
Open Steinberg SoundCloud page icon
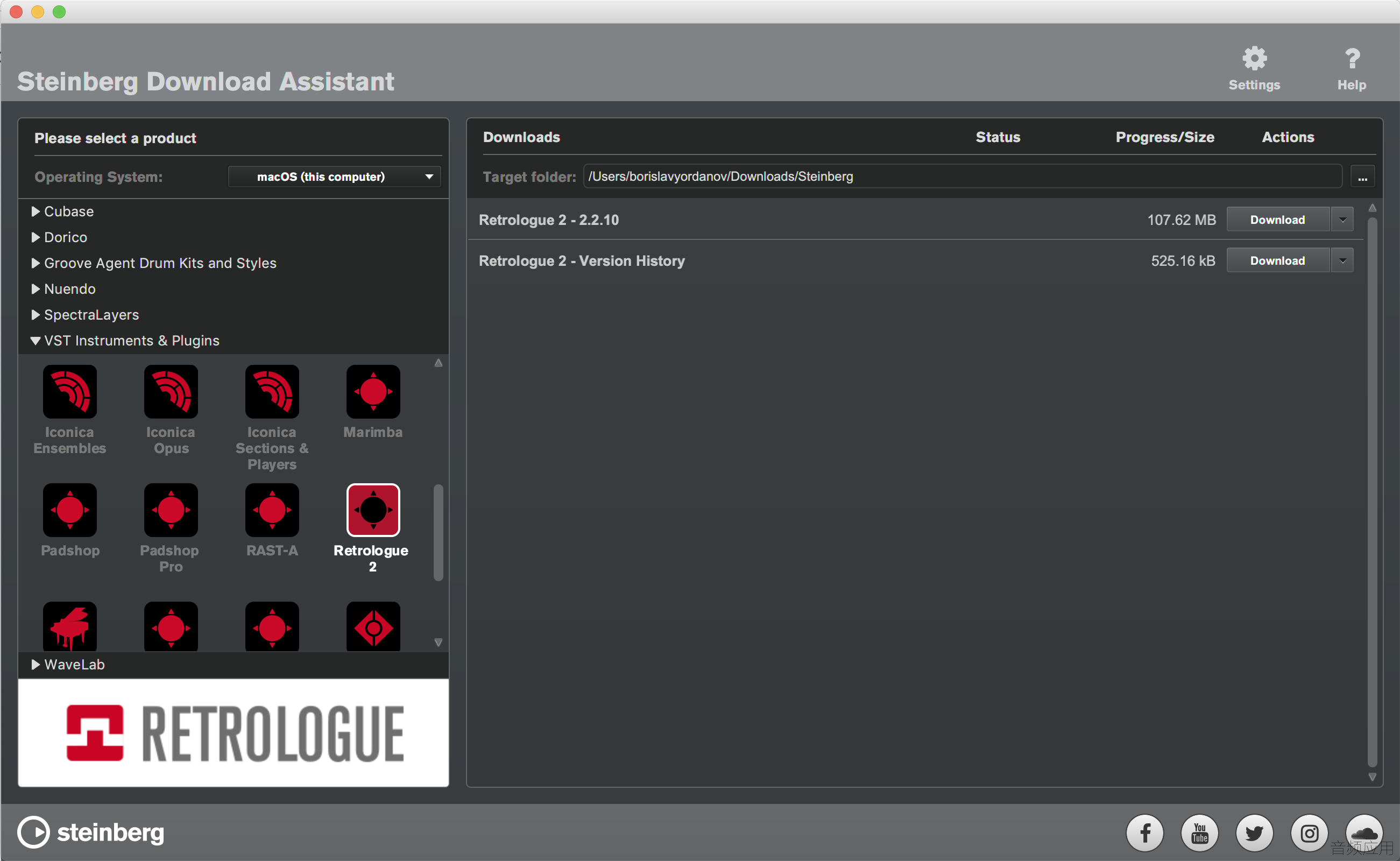pyautogui.click(x=1364, y=834)
